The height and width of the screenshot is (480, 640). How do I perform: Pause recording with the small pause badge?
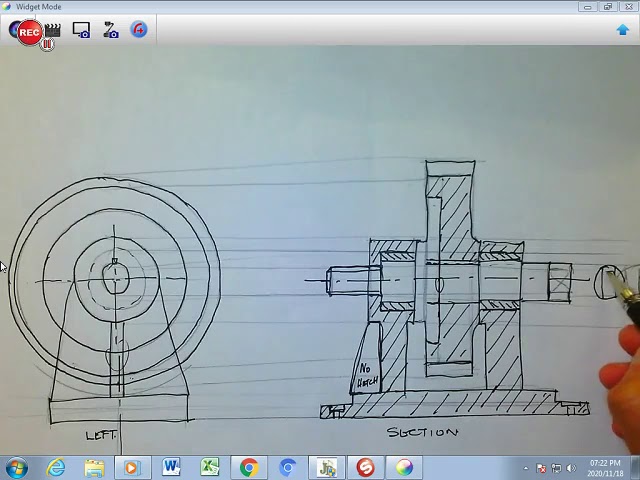[46, 44]
